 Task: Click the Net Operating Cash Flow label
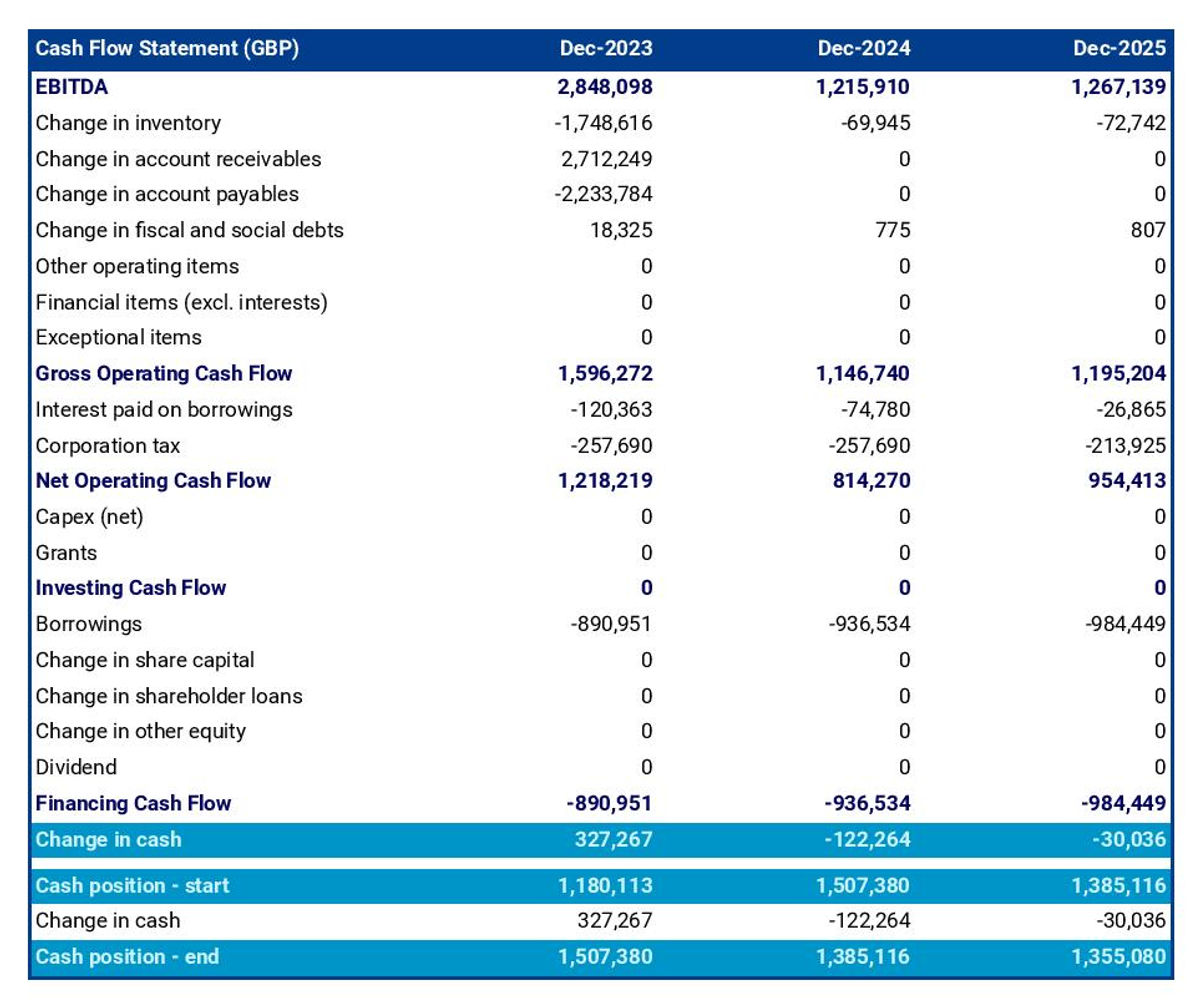(153, 481)
